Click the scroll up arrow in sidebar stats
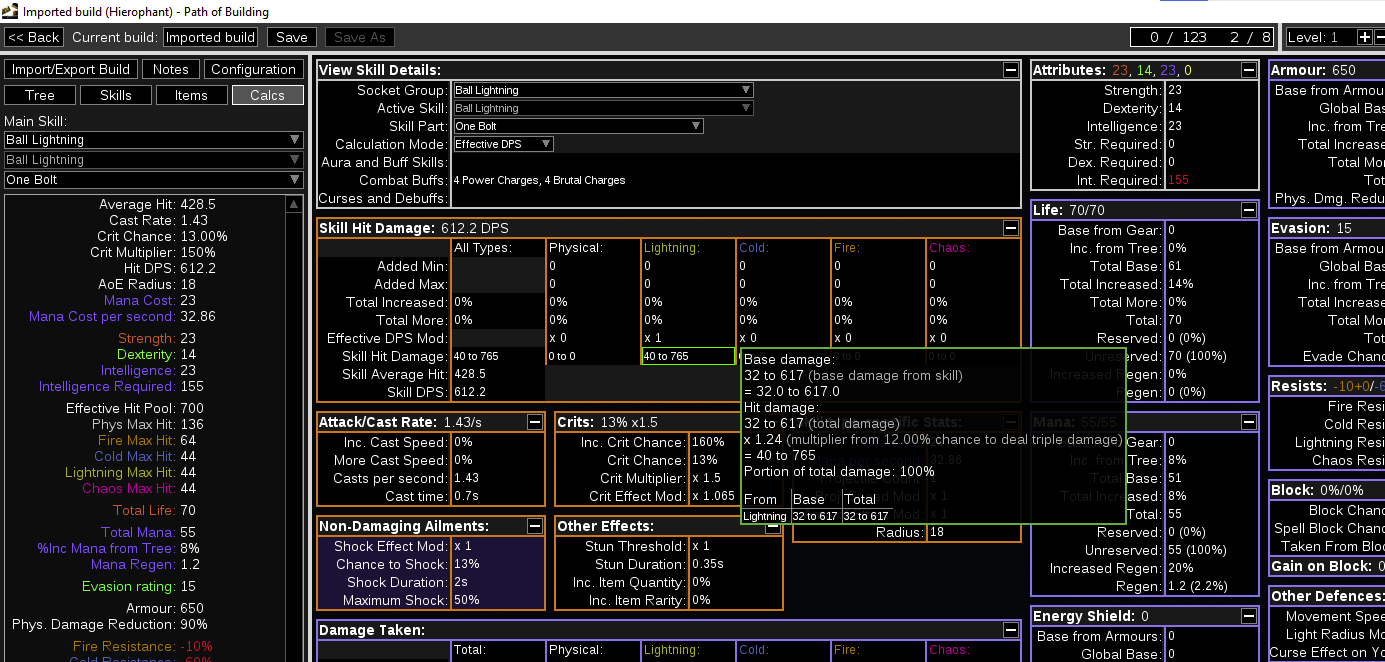The image size is (1385, 662). 293,204
